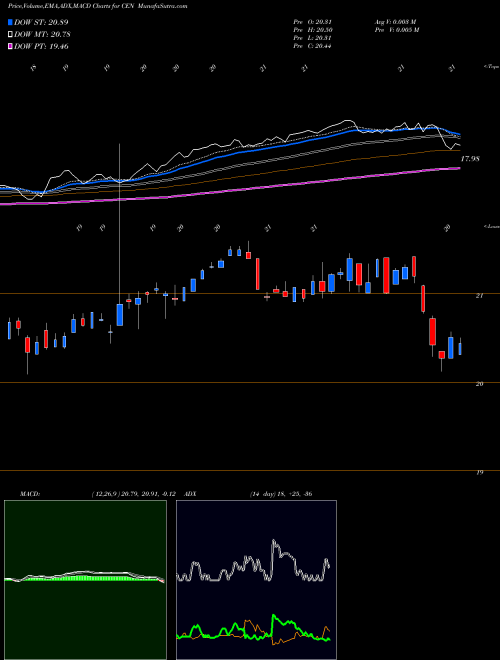This screenshot has width=500, height=660.
Task: Select the 'DOW ST: 20.89' legend label
Action: (x=41, y=22)
